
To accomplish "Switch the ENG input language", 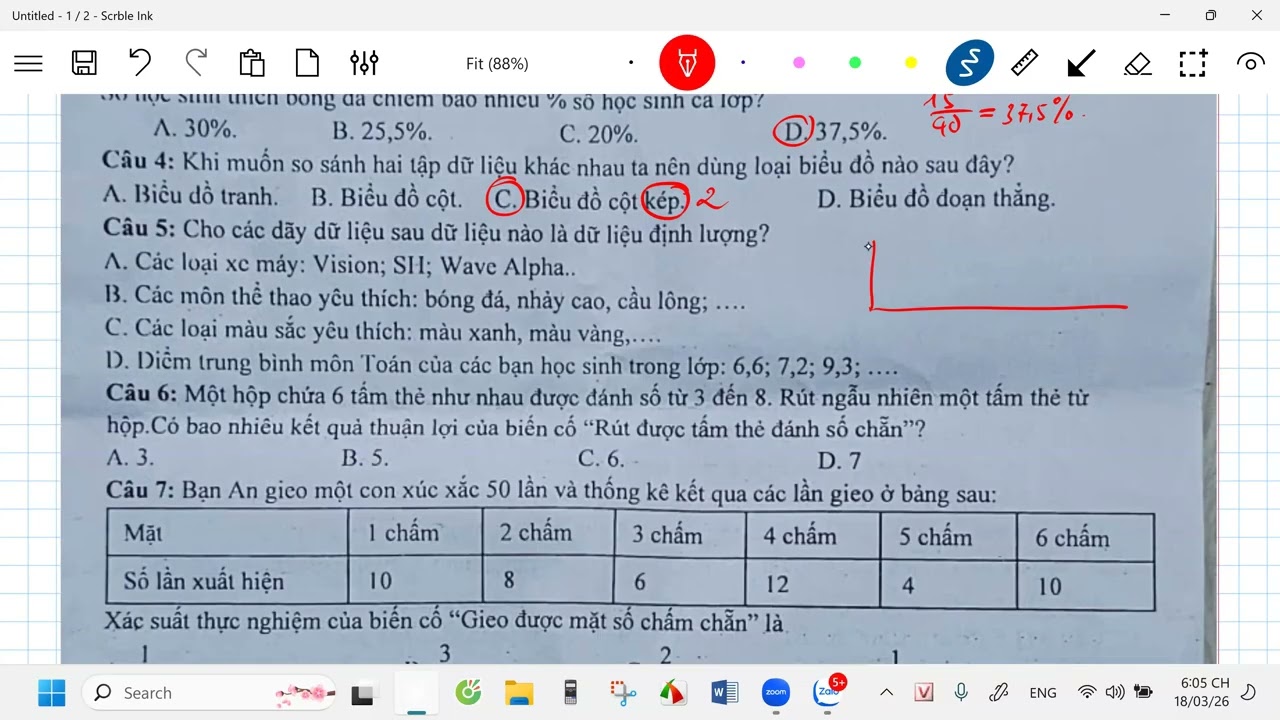I will [x=1043, y=693].
